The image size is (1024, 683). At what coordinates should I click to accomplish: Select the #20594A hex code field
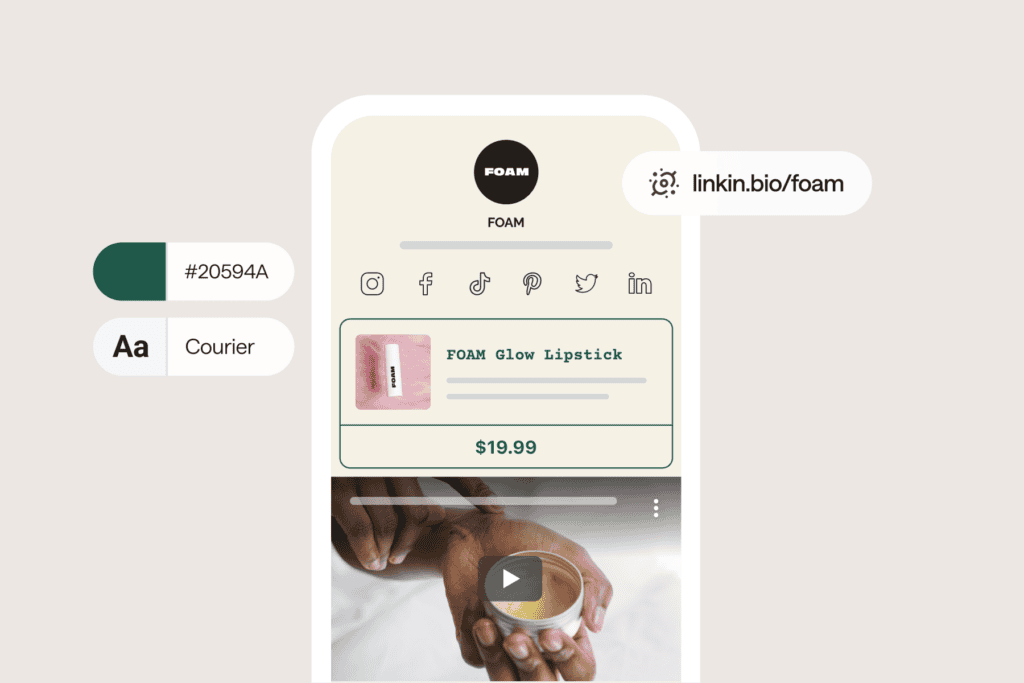pos(227,272)
